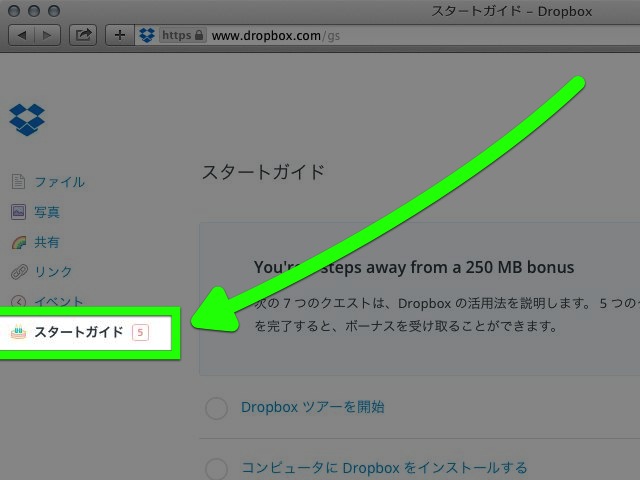Go back with the browser back arrow
The height and width of the screenshot is (480, 640).
click(22, 36)
